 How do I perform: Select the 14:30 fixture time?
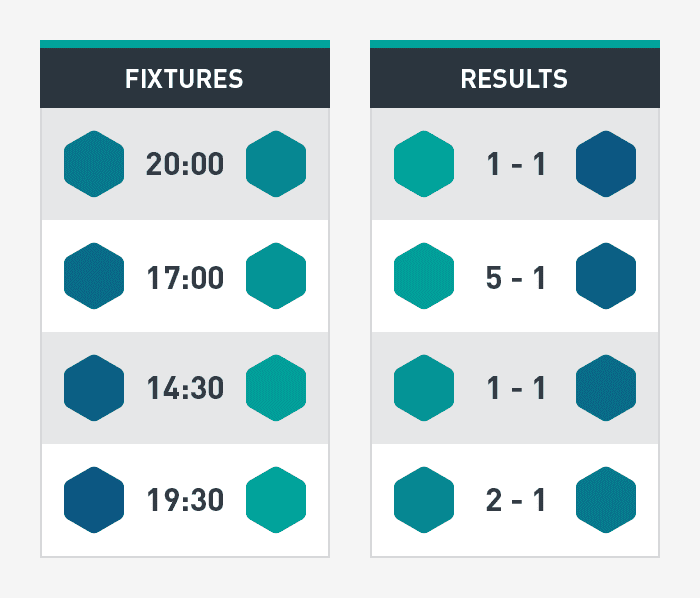(x=185, y=388)
